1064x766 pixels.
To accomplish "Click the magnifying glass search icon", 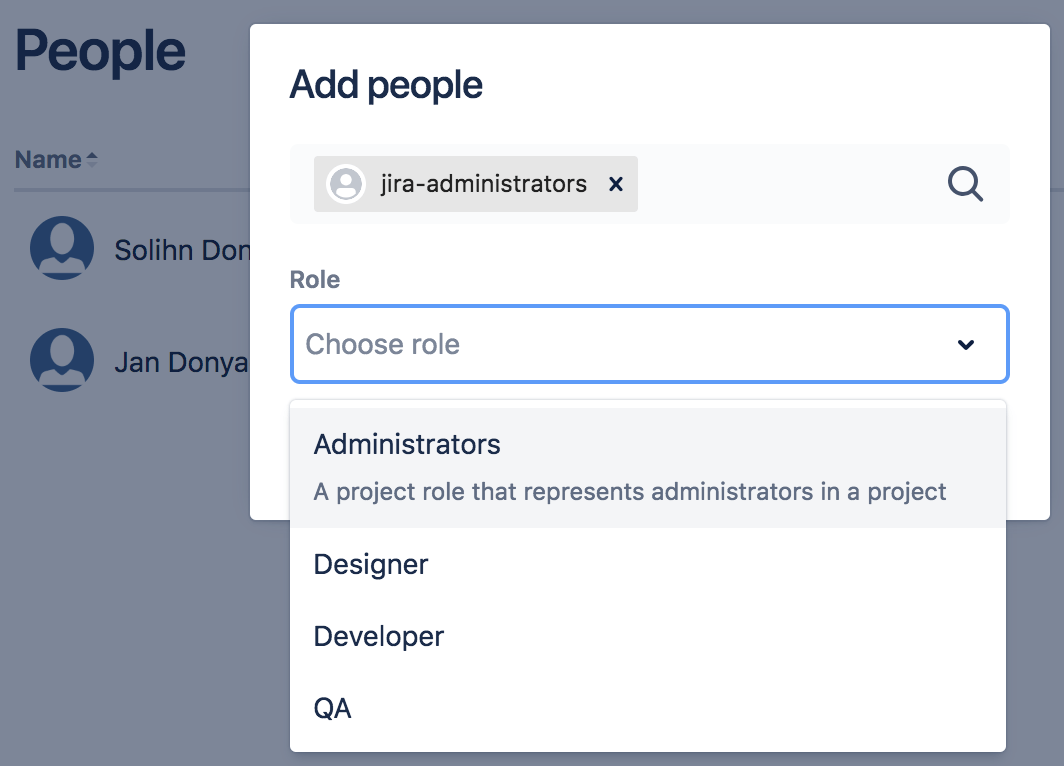I will click(x=965, y=184).
